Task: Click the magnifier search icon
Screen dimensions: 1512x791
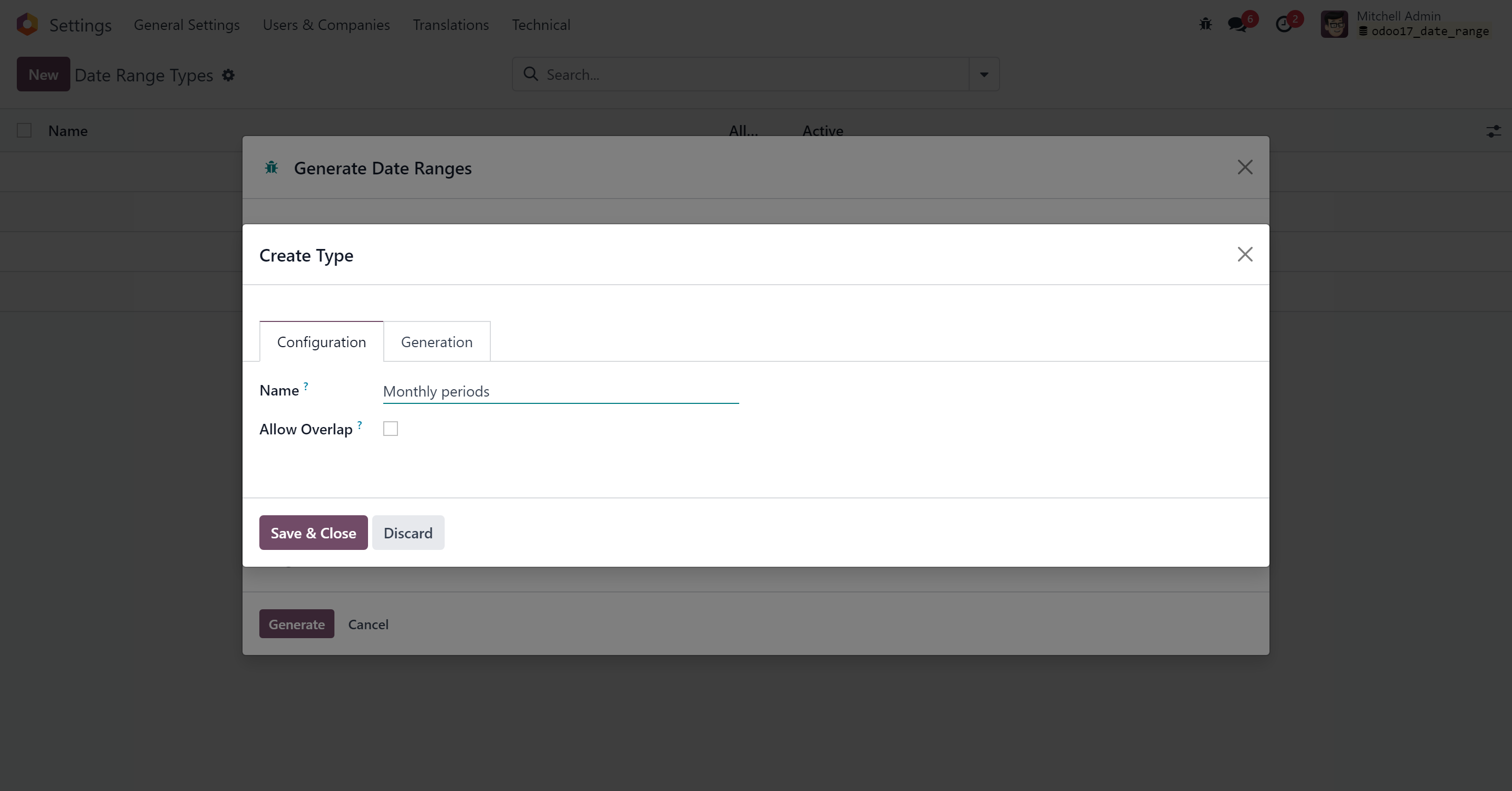Action: point(531,74)
